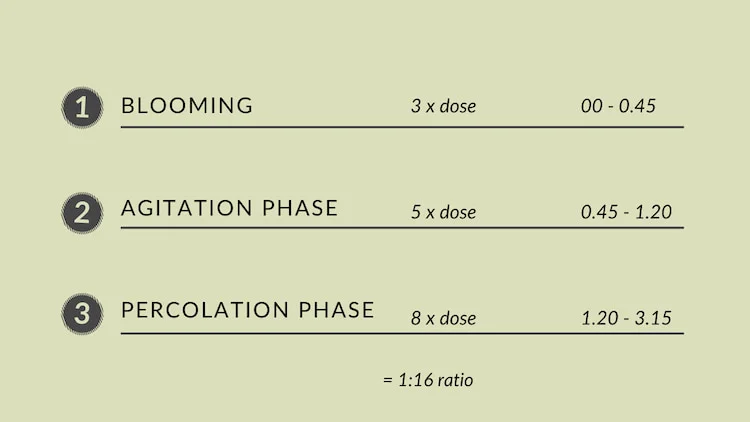Select the "0.45 - 1.20" time range

[626, 212]
